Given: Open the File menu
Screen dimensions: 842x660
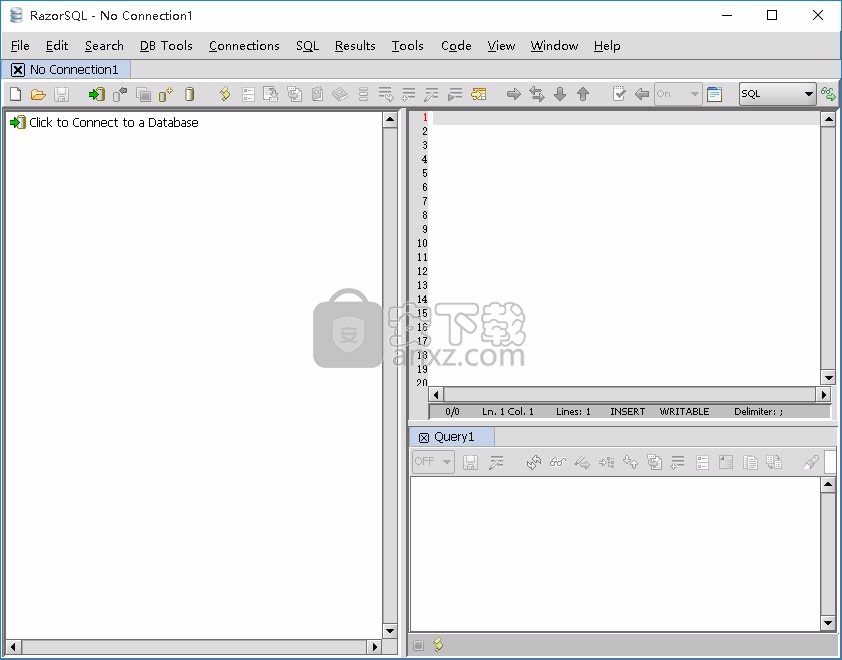Looking at the screenshot, I should (20, 46).
